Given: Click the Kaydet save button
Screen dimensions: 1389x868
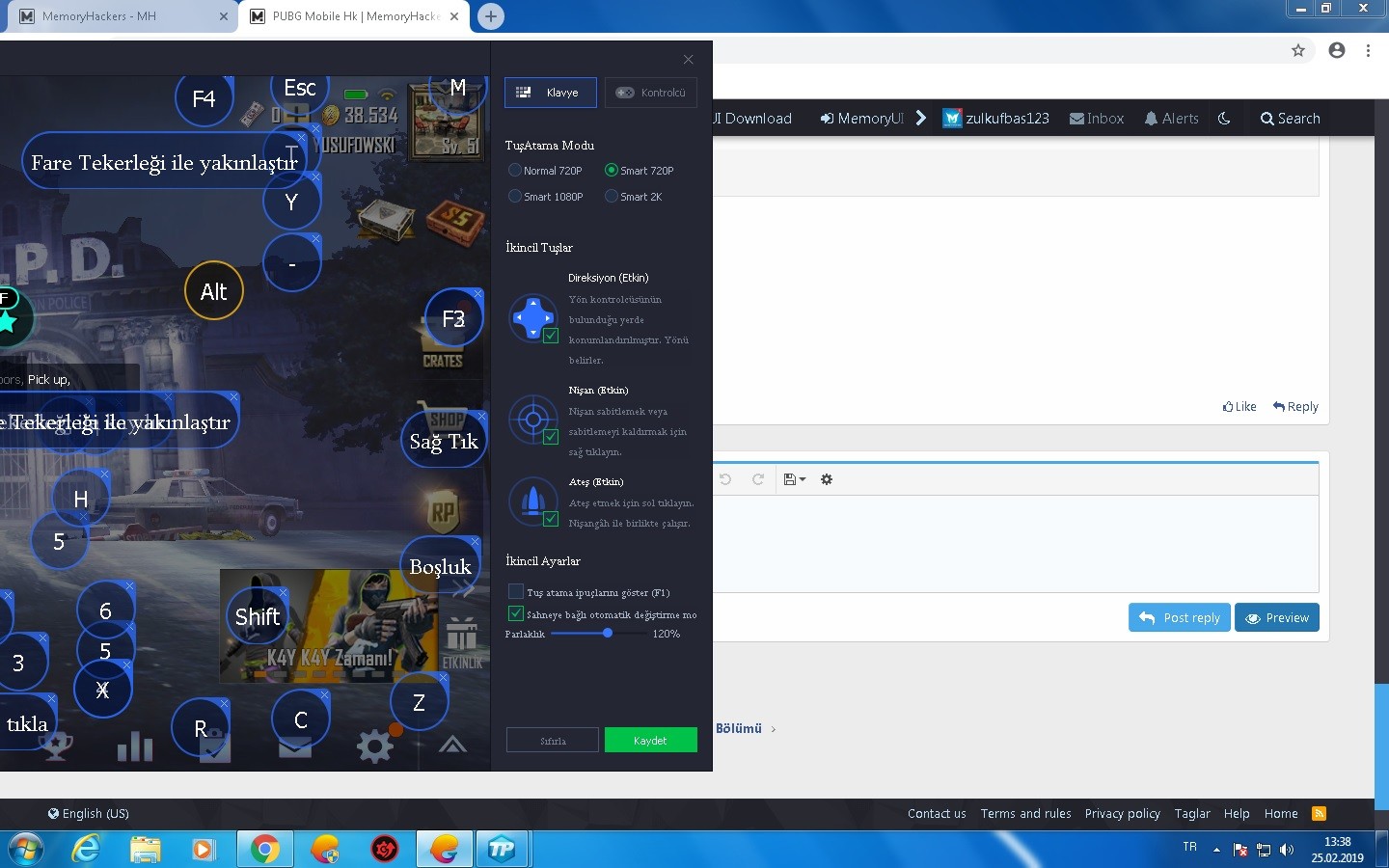Looking at the screenshot, I should point(650,740).
